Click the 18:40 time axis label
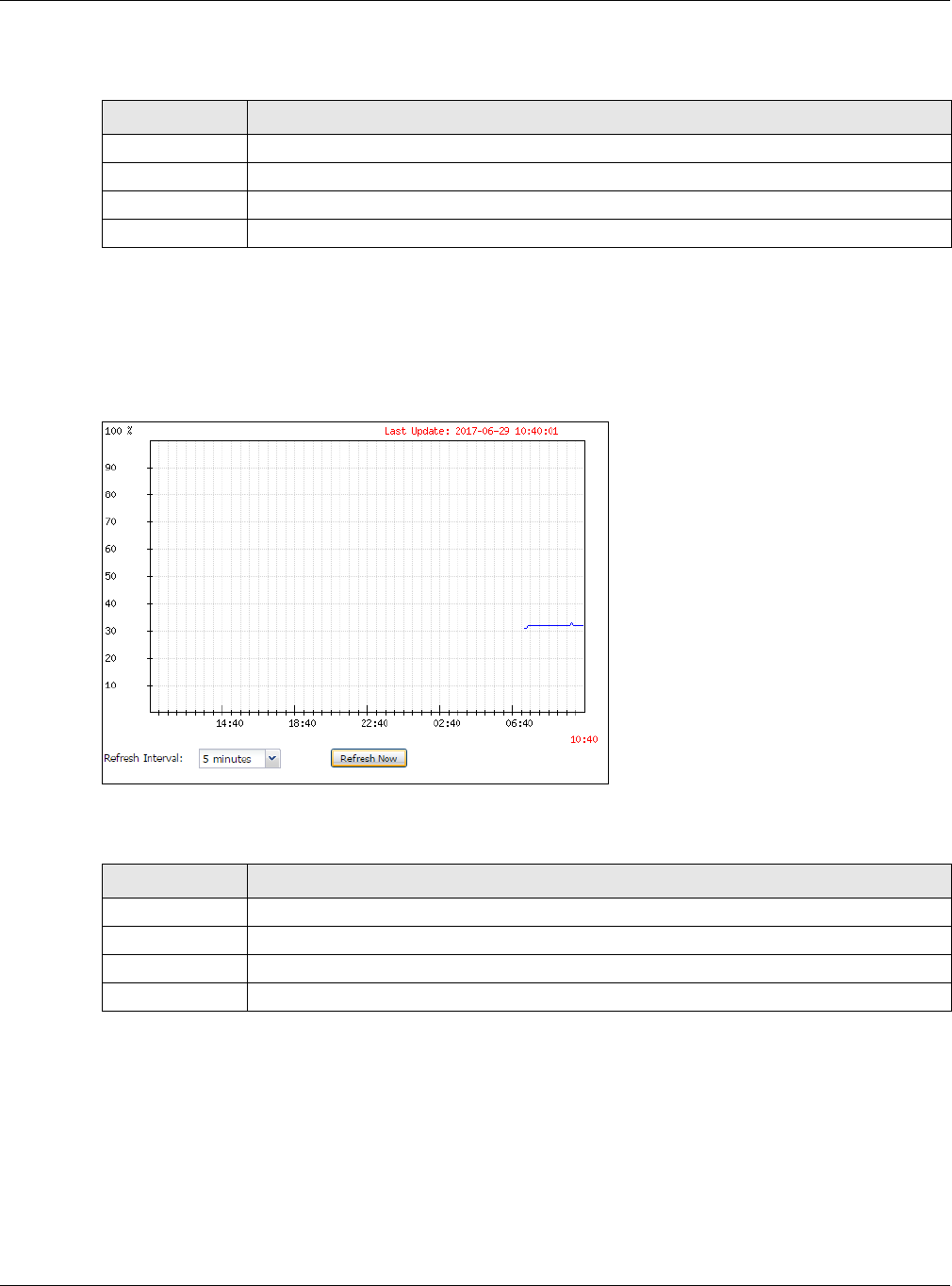Image resolution: width=952 pixels, height=1286 pixels. click(303, 724)
